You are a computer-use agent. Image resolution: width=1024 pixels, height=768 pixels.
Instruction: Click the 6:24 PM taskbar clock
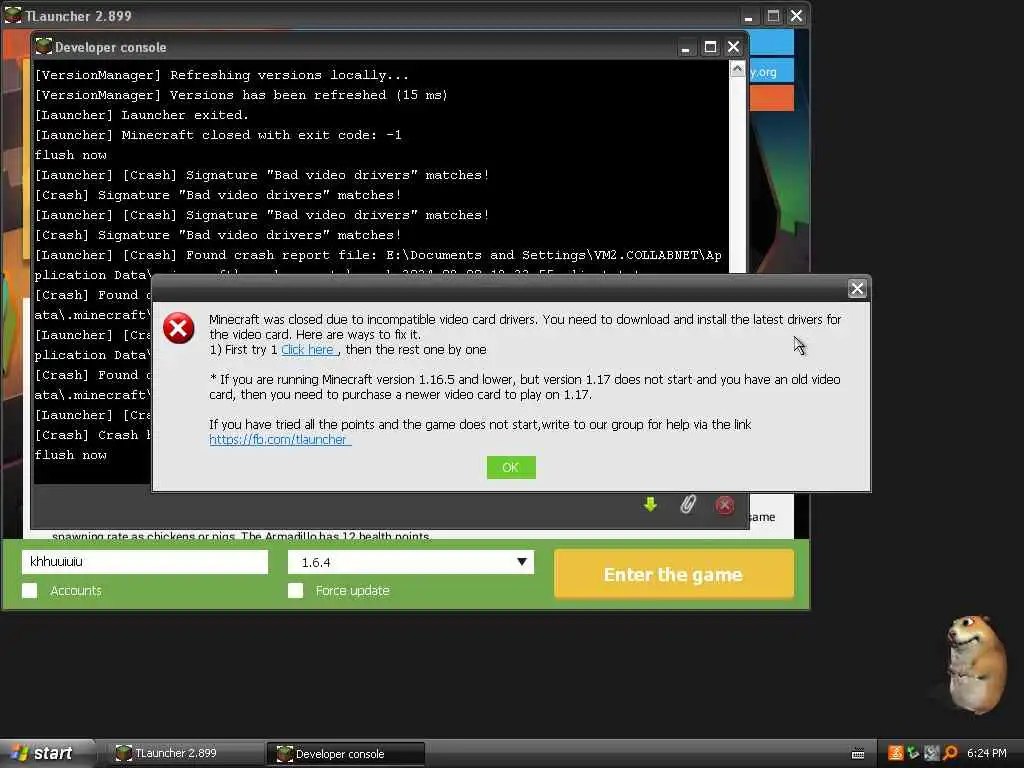986,753
